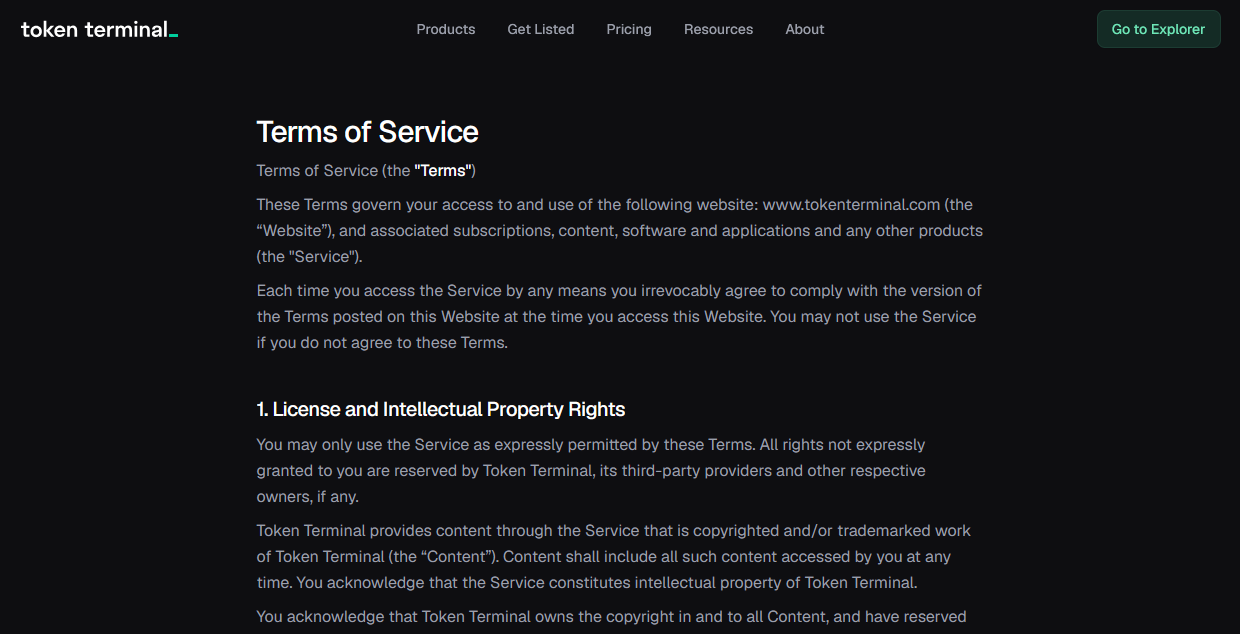Image resolution: width=1240 pixels, height=634 pixels.
Task: Click the token terminal logo
Action: [x=99, y=29]
